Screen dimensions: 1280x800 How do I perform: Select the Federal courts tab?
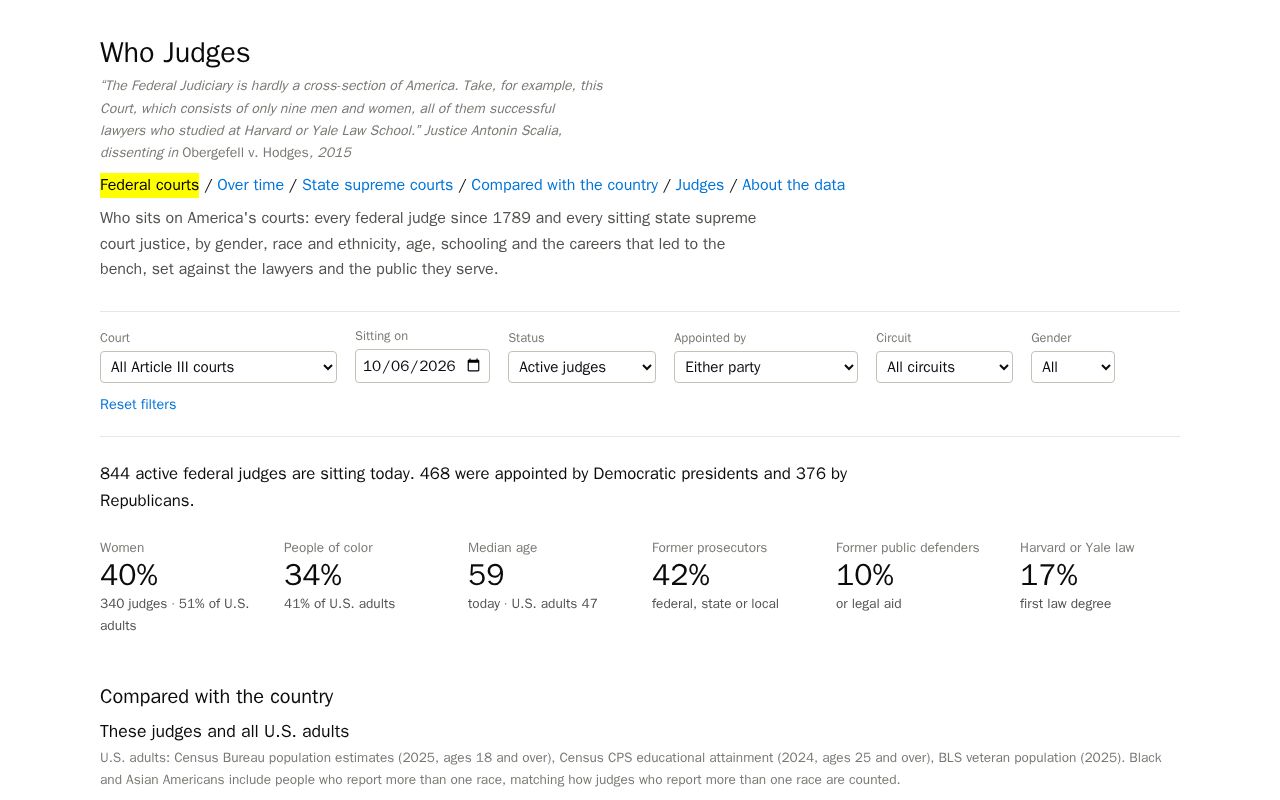150,185
